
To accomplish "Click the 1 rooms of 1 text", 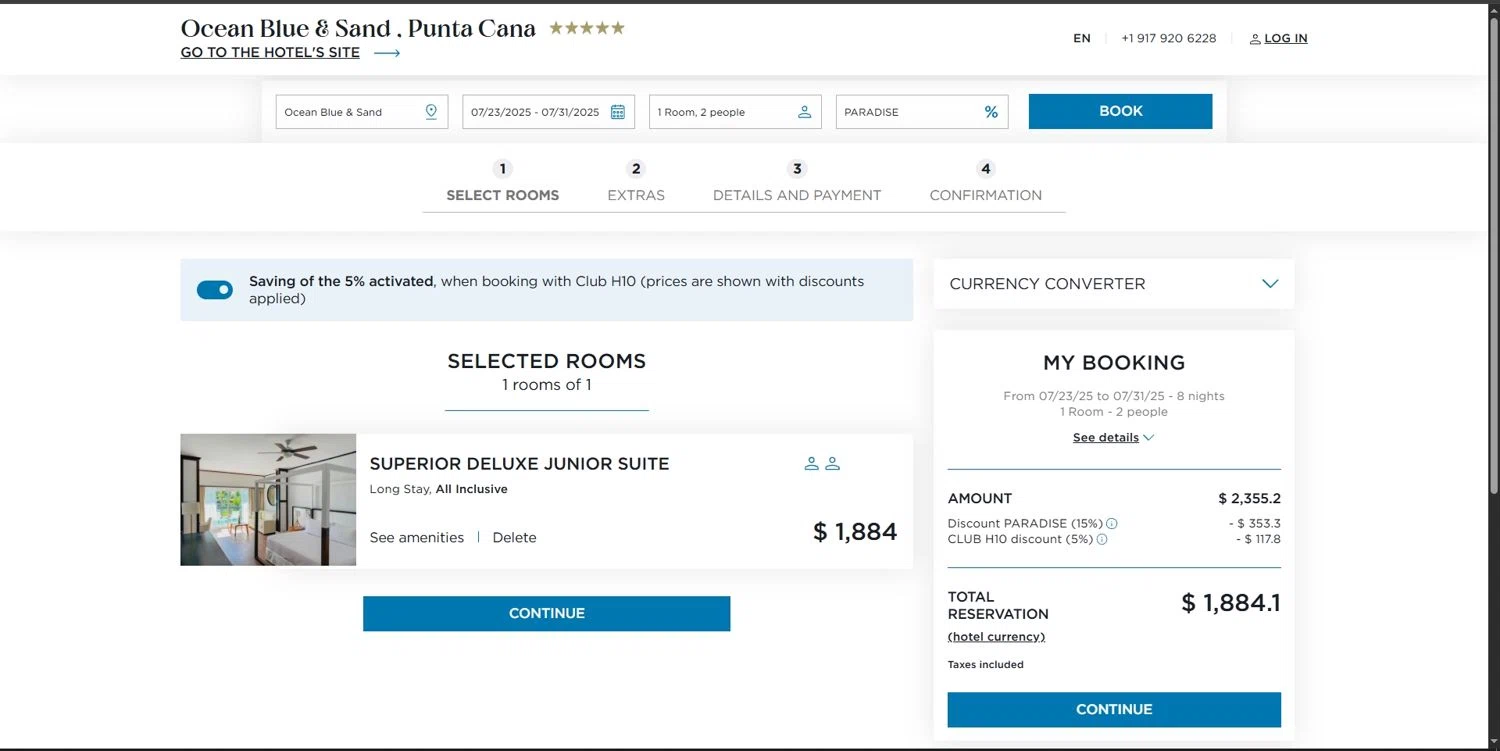I will (x=547, y=385).
